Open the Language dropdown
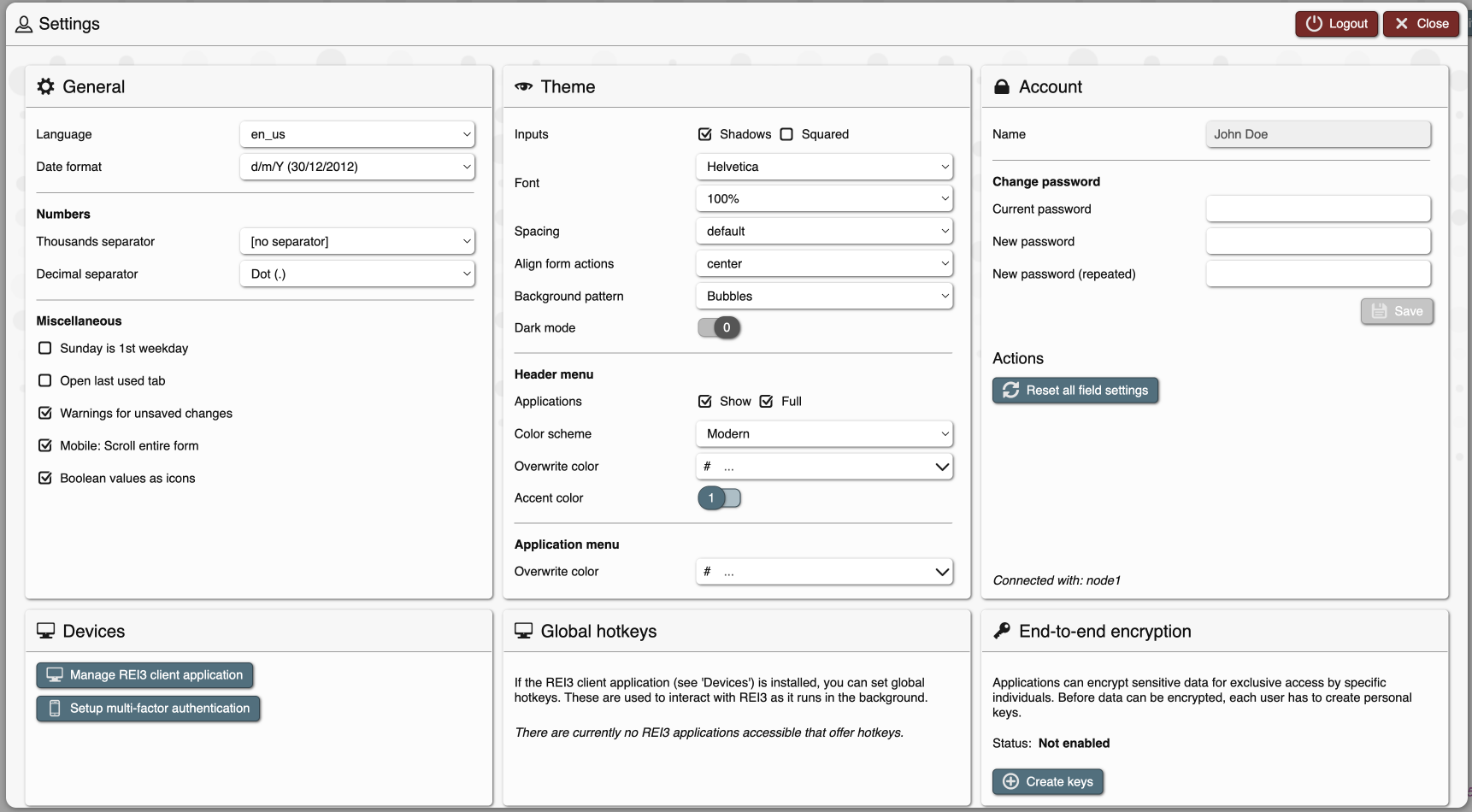 point(357,134)
